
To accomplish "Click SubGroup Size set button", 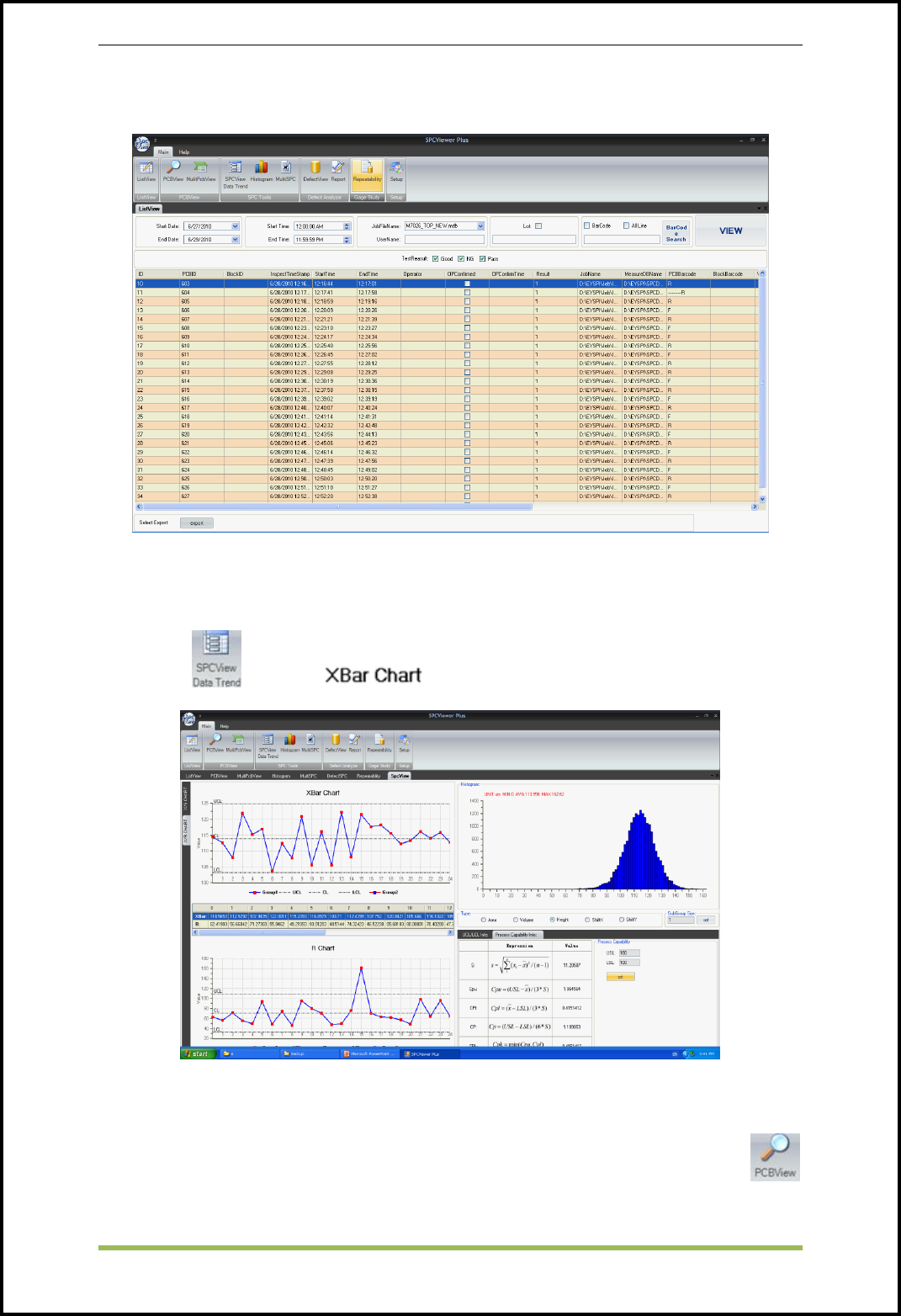I will coord(706,921).
